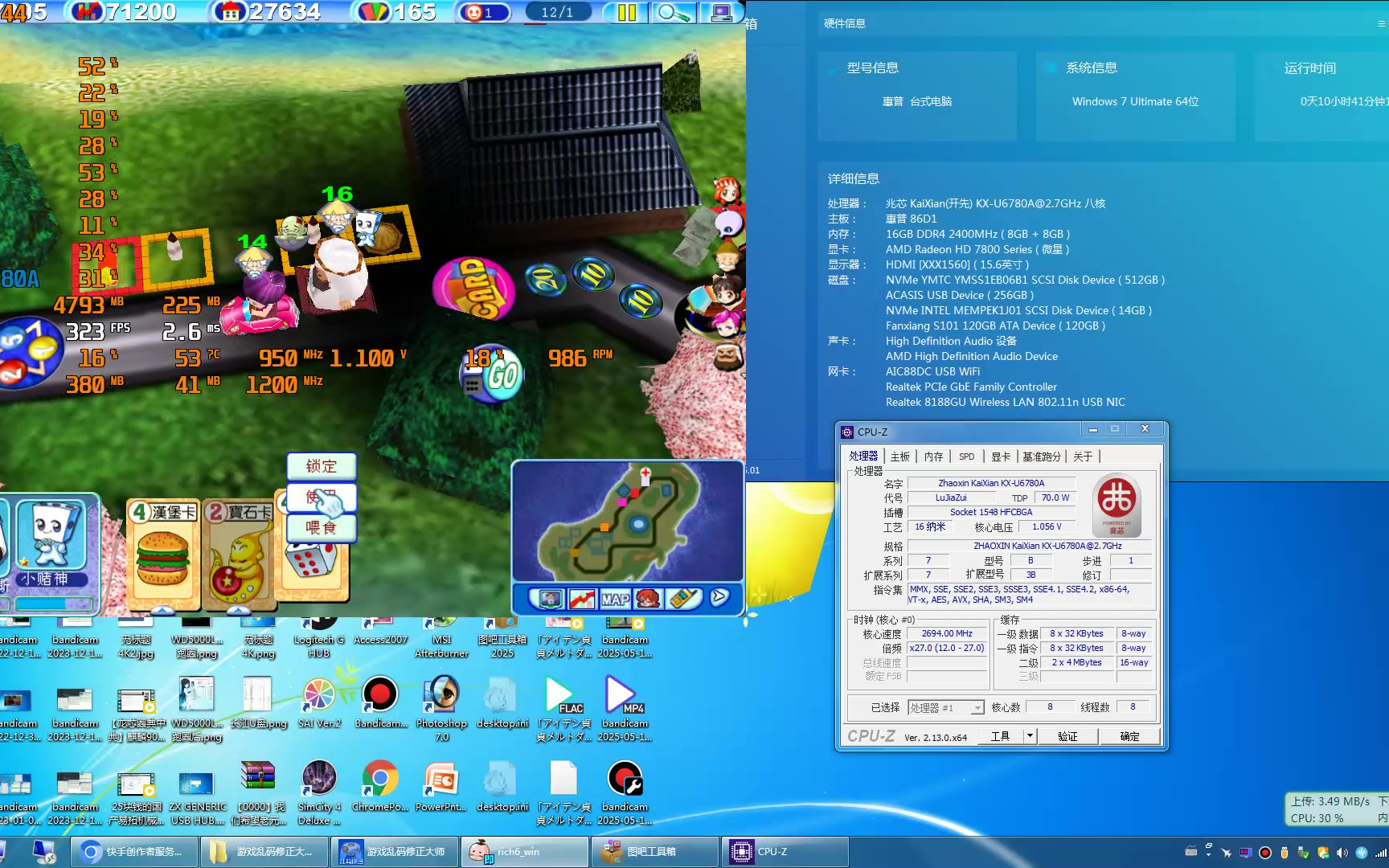Switch to the 处理器 tab in CPU-Z

864,457
